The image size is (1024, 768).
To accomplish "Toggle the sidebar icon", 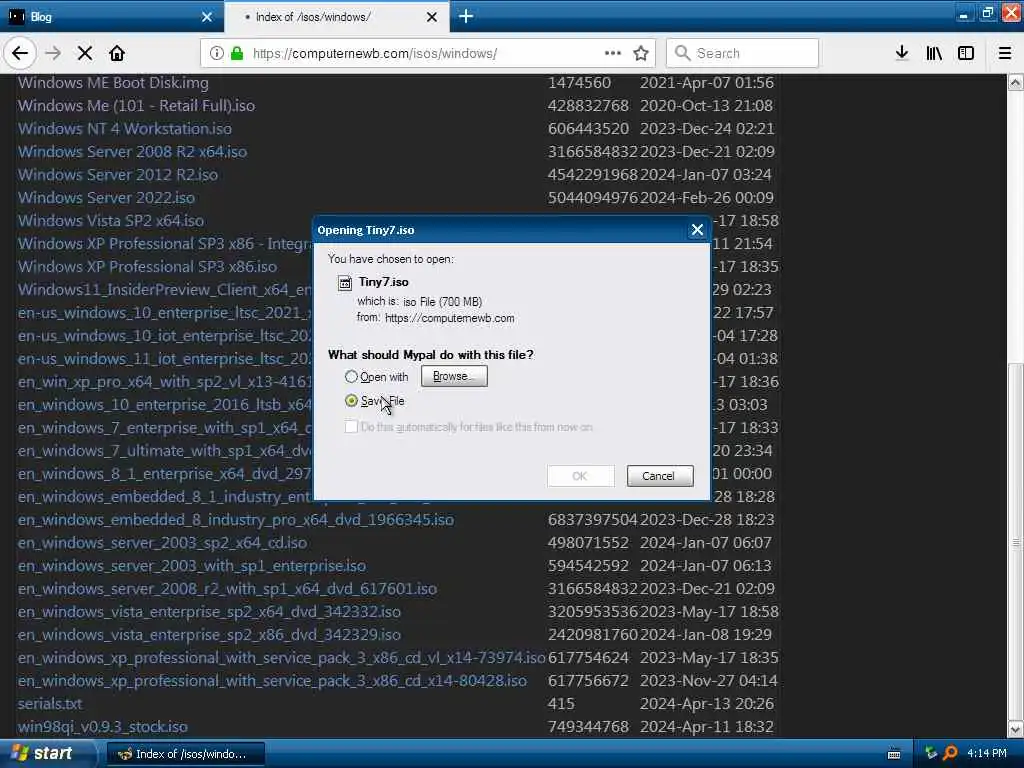I will 966,53.
